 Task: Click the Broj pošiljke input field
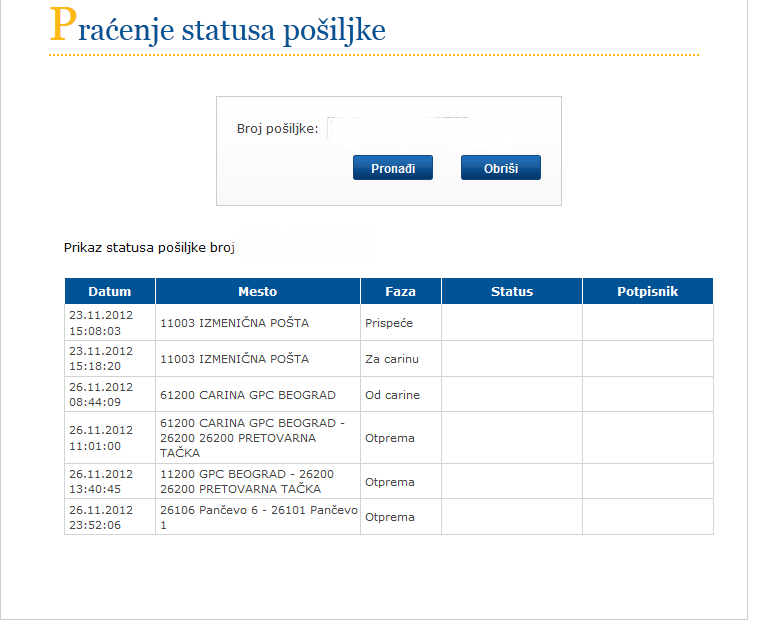400,128
